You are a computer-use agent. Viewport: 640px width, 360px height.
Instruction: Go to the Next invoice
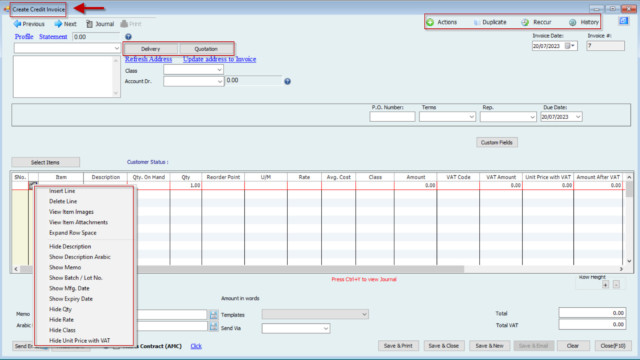65,24
